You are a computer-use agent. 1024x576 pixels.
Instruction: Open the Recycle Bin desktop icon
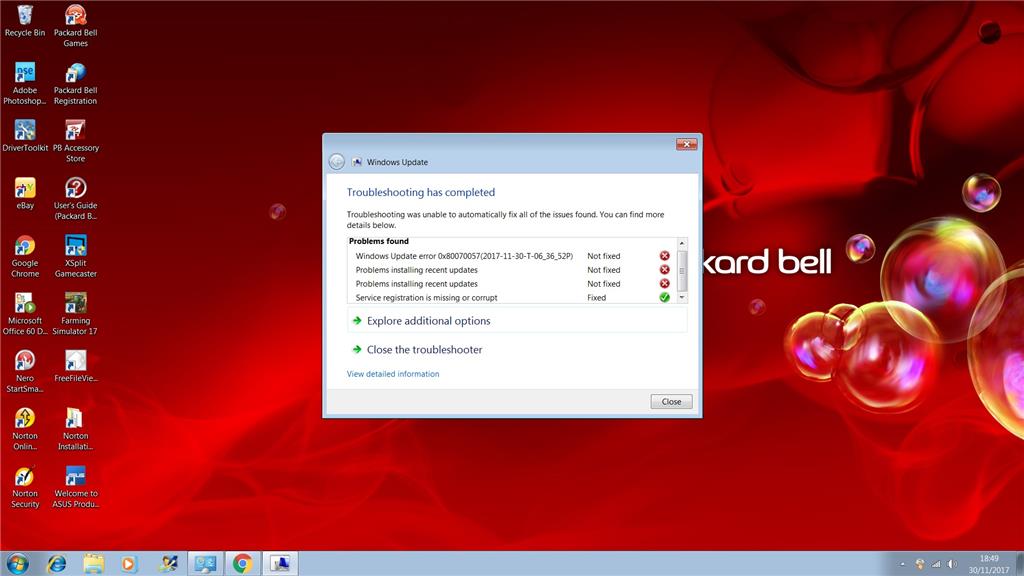tap(25, 21)
